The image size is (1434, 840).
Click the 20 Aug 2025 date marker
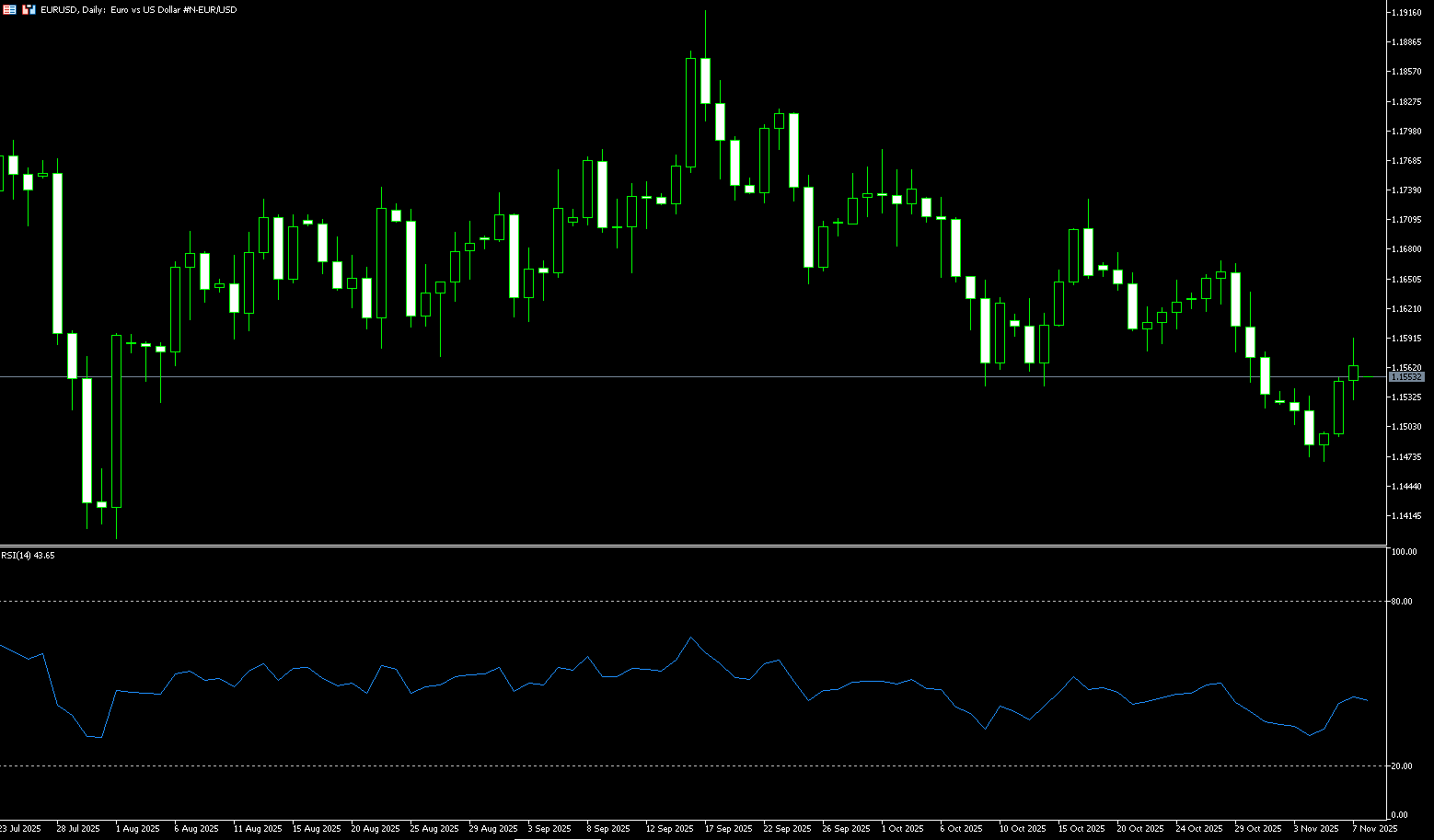pyautogui.click(x=376, y=829)
